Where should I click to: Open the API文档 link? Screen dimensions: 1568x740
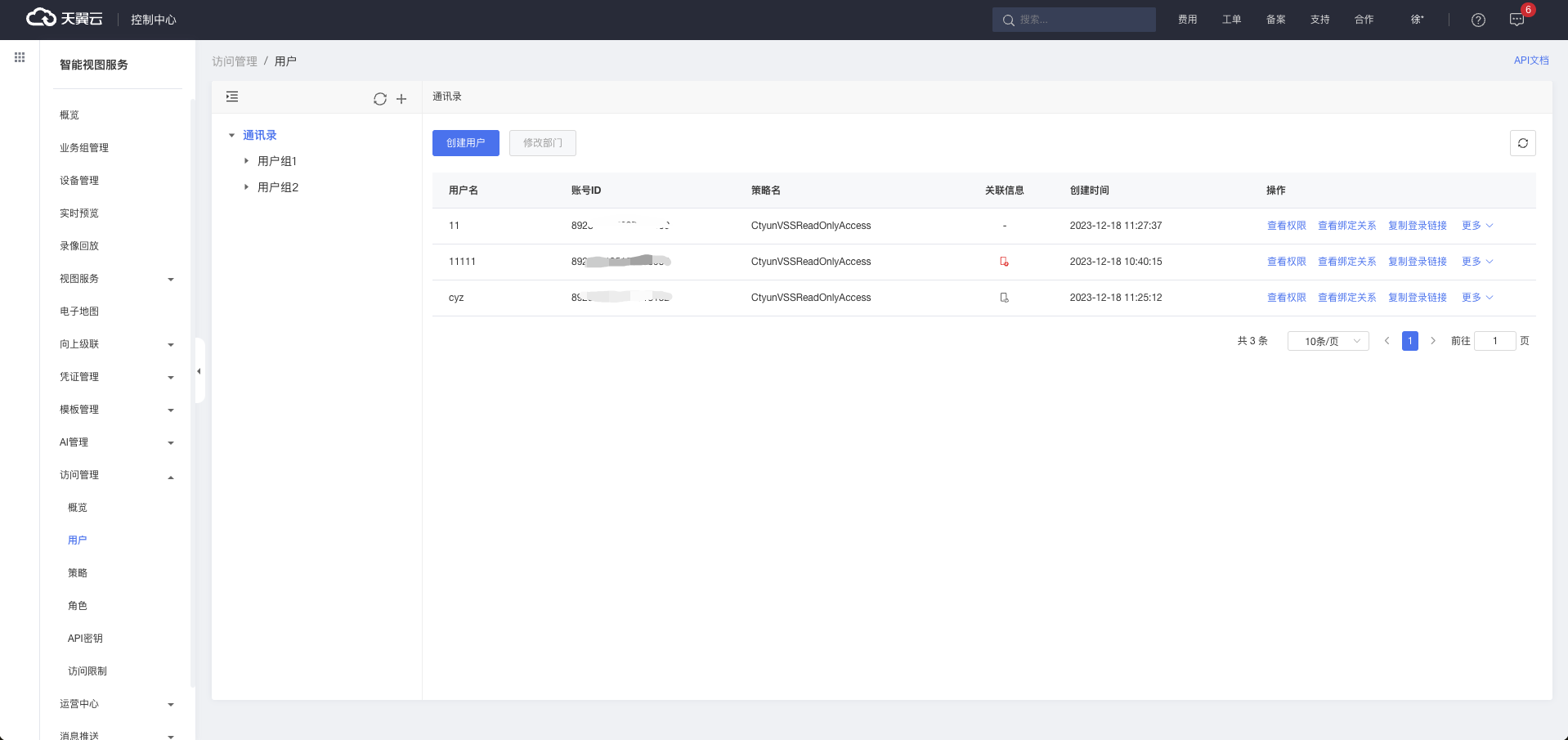1530,61
